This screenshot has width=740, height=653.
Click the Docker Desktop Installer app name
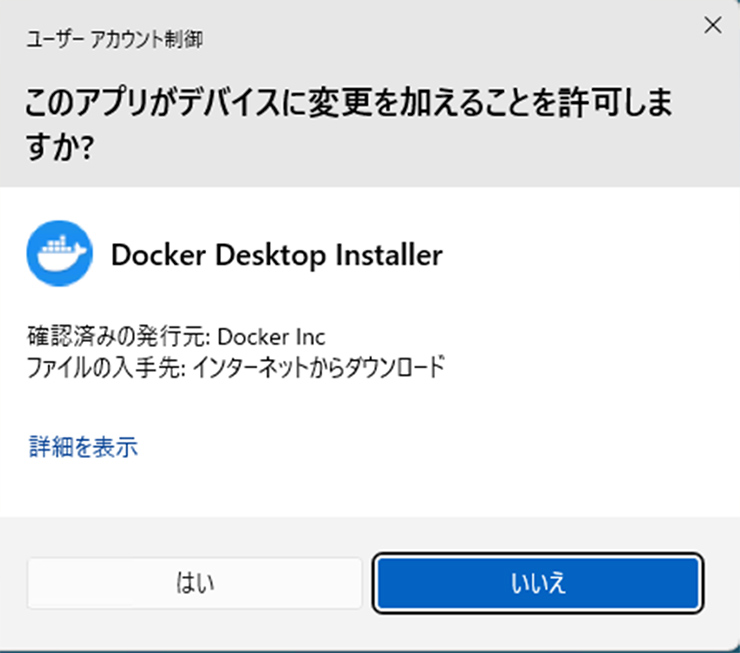click(x=276, y=256)
